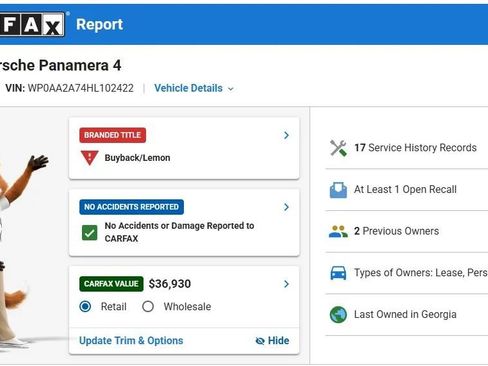This screenshot has height=366, width=488.
Task: Click the blue car Types of Owners icon
Action: [x=338, y=273]
